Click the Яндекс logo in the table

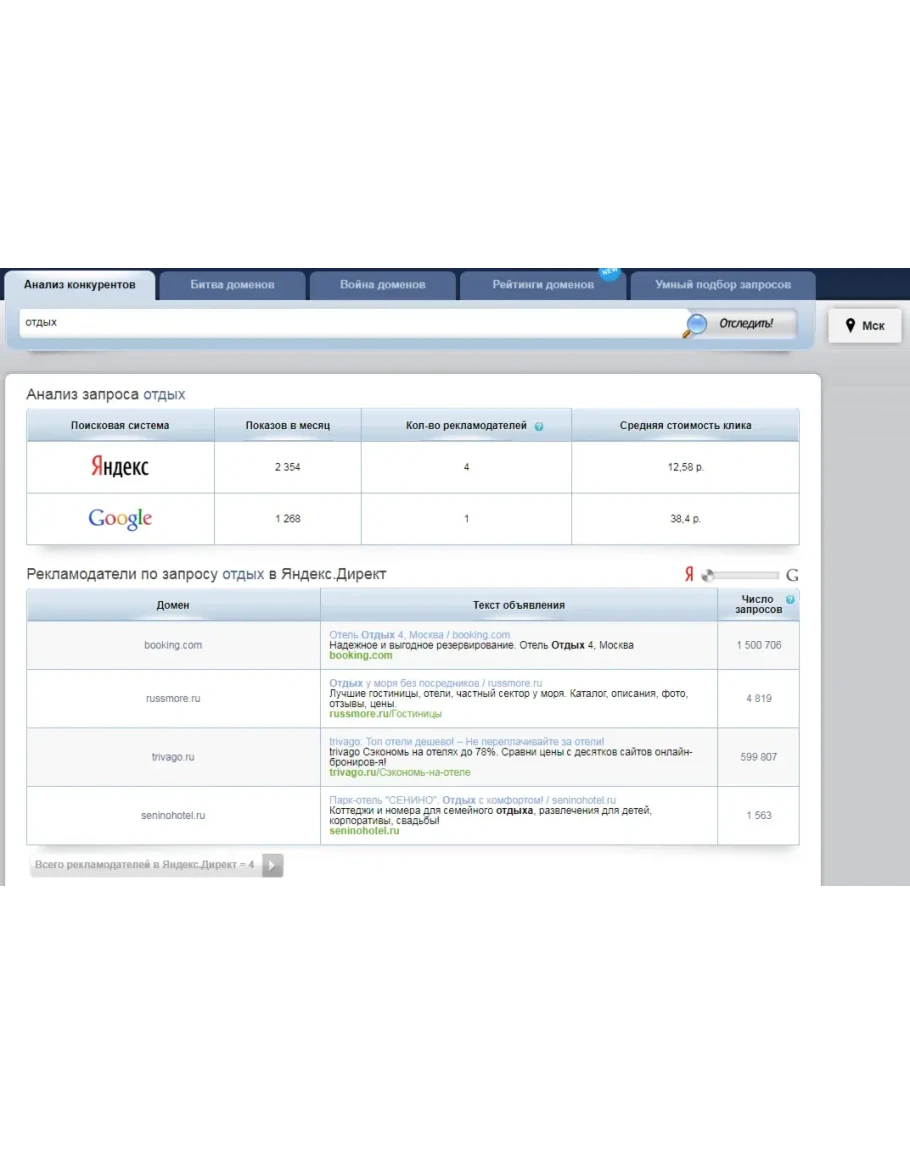pyautogui.click(x=120, y=467)
